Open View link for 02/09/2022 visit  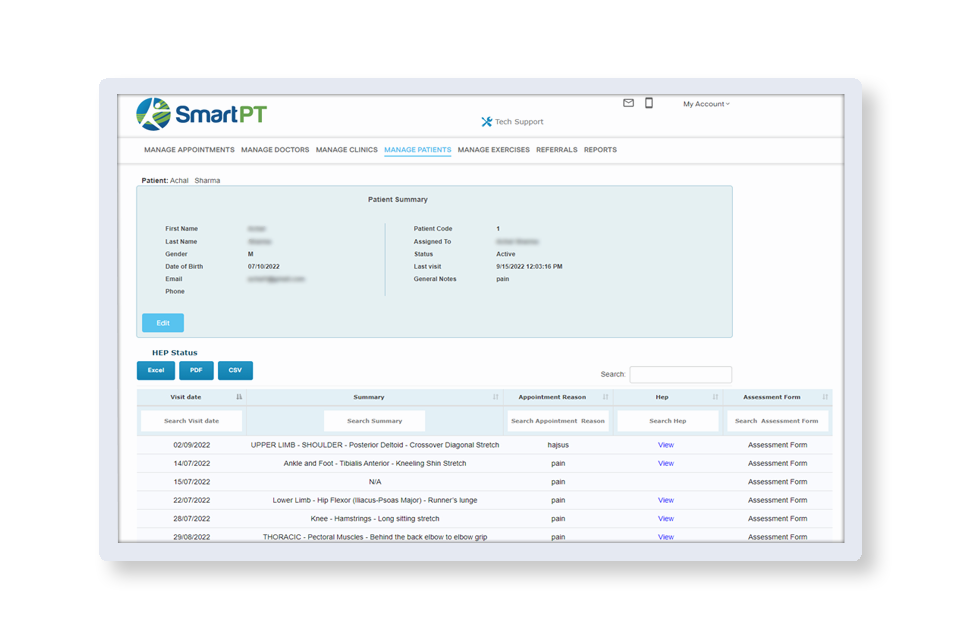[x=666, y=445]
